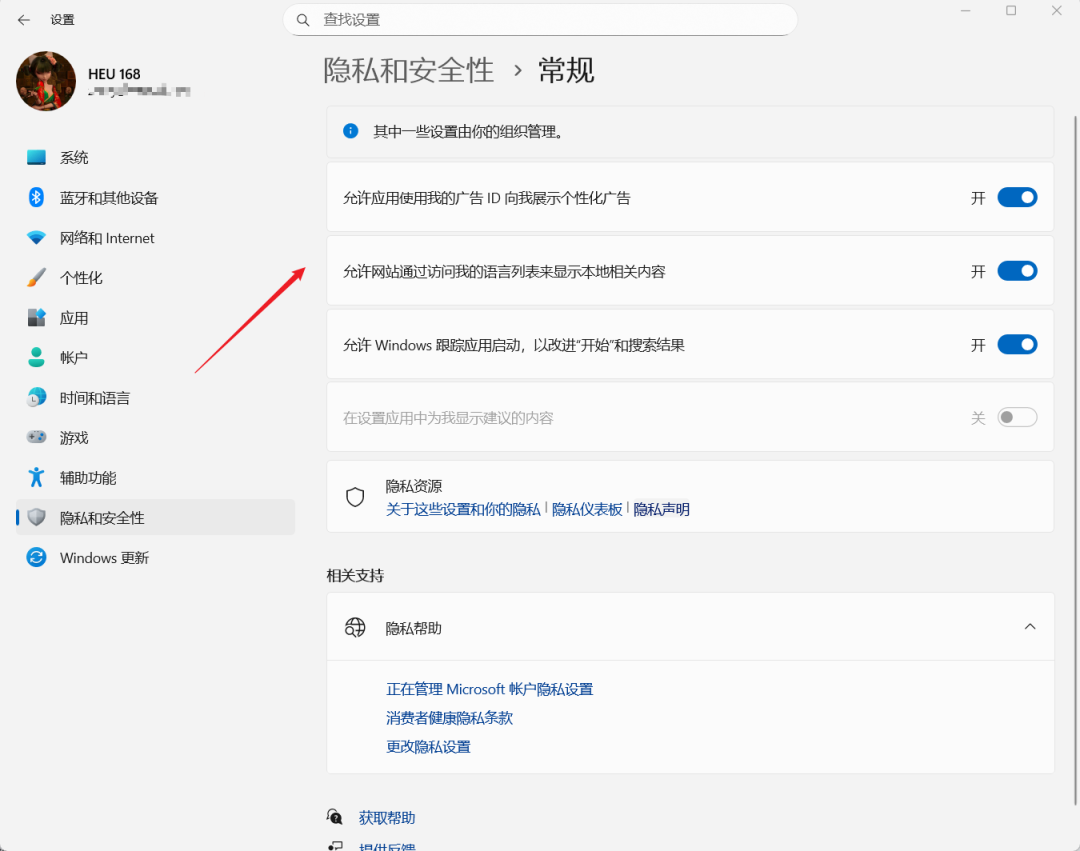The height and width of the screenshot is (851, 1080).
Task: Select 帐户 in the navigation menu
Action: 74,357
